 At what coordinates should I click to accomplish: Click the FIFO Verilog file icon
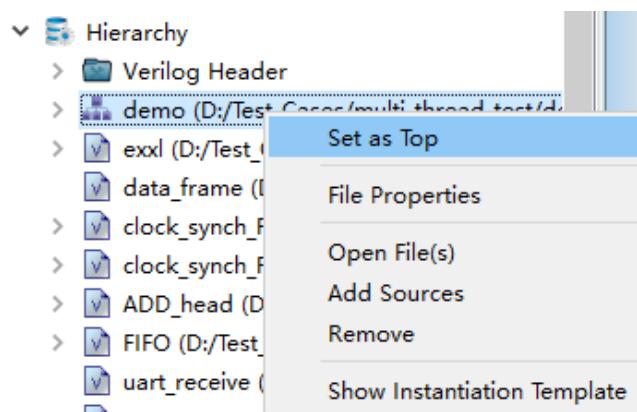[97, 342]
